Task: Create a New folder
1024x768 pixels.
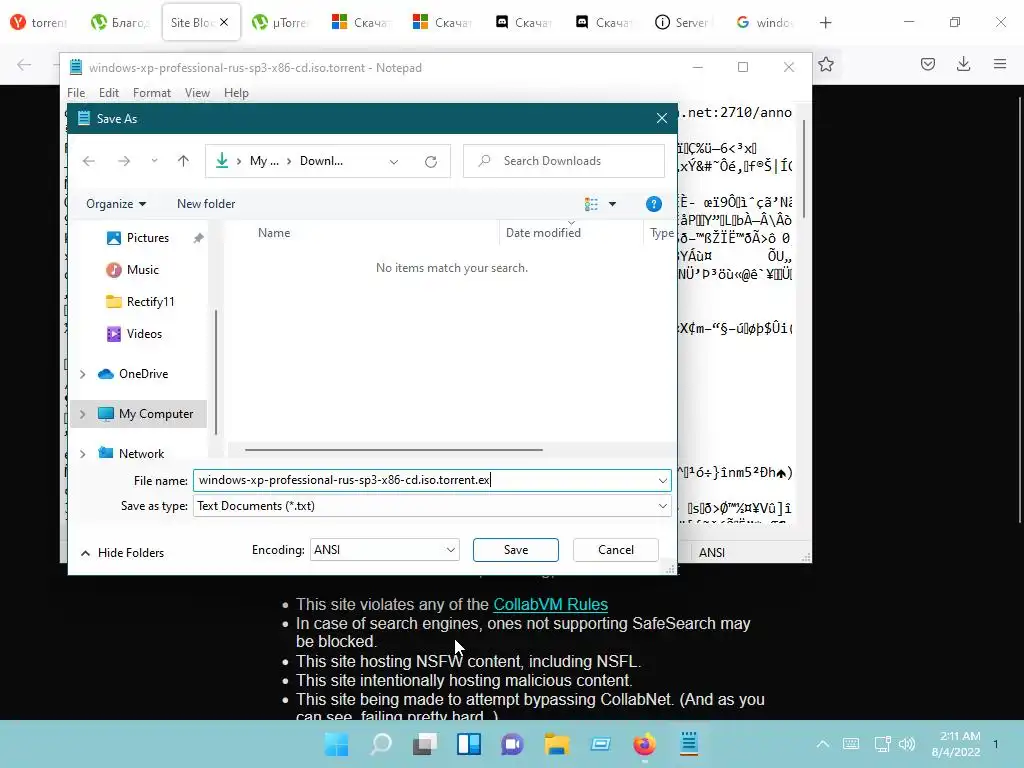Action: point(206,204)
